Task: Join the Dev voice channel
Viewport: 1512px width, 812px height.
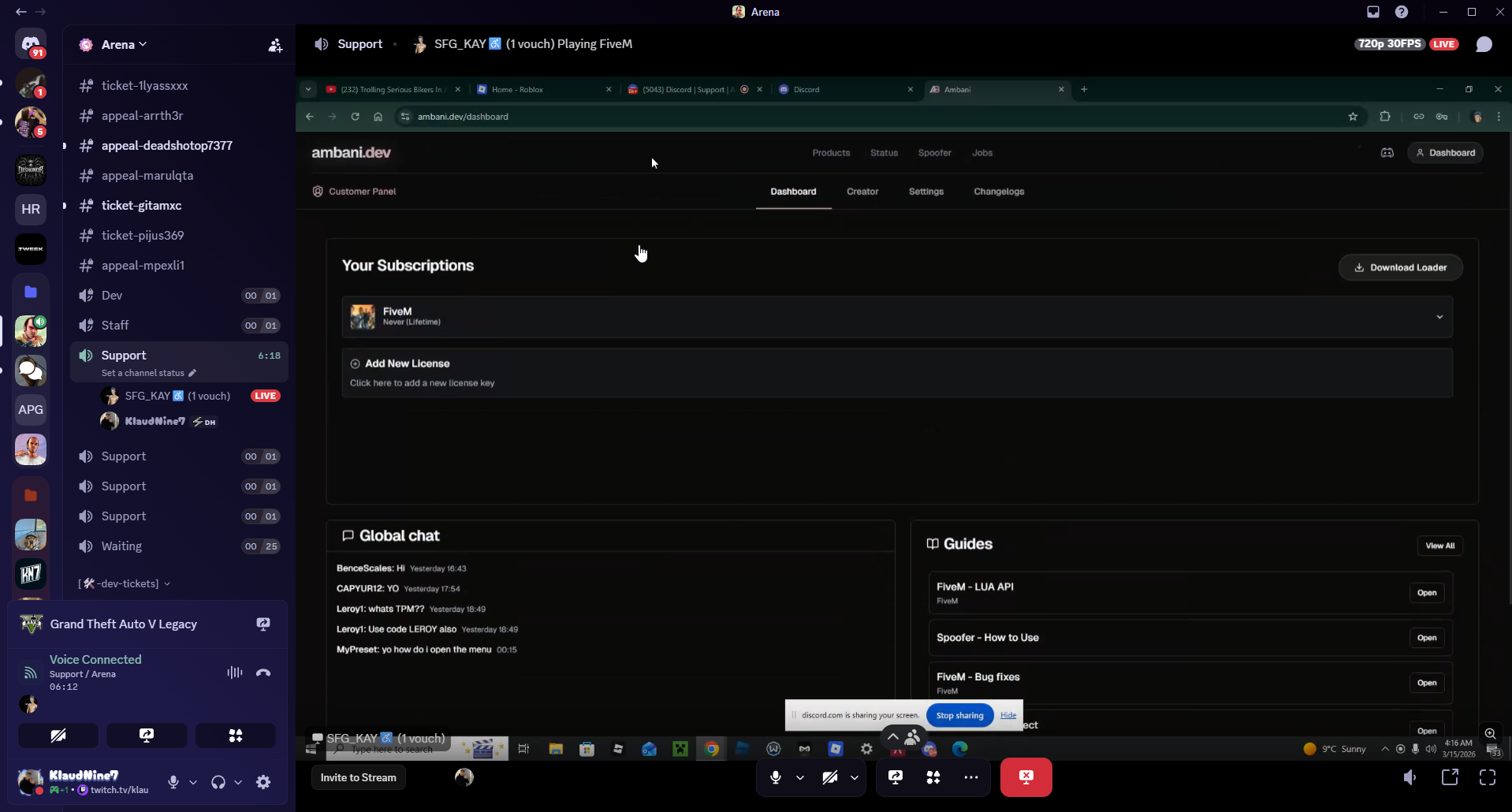Action: (179, 295)
